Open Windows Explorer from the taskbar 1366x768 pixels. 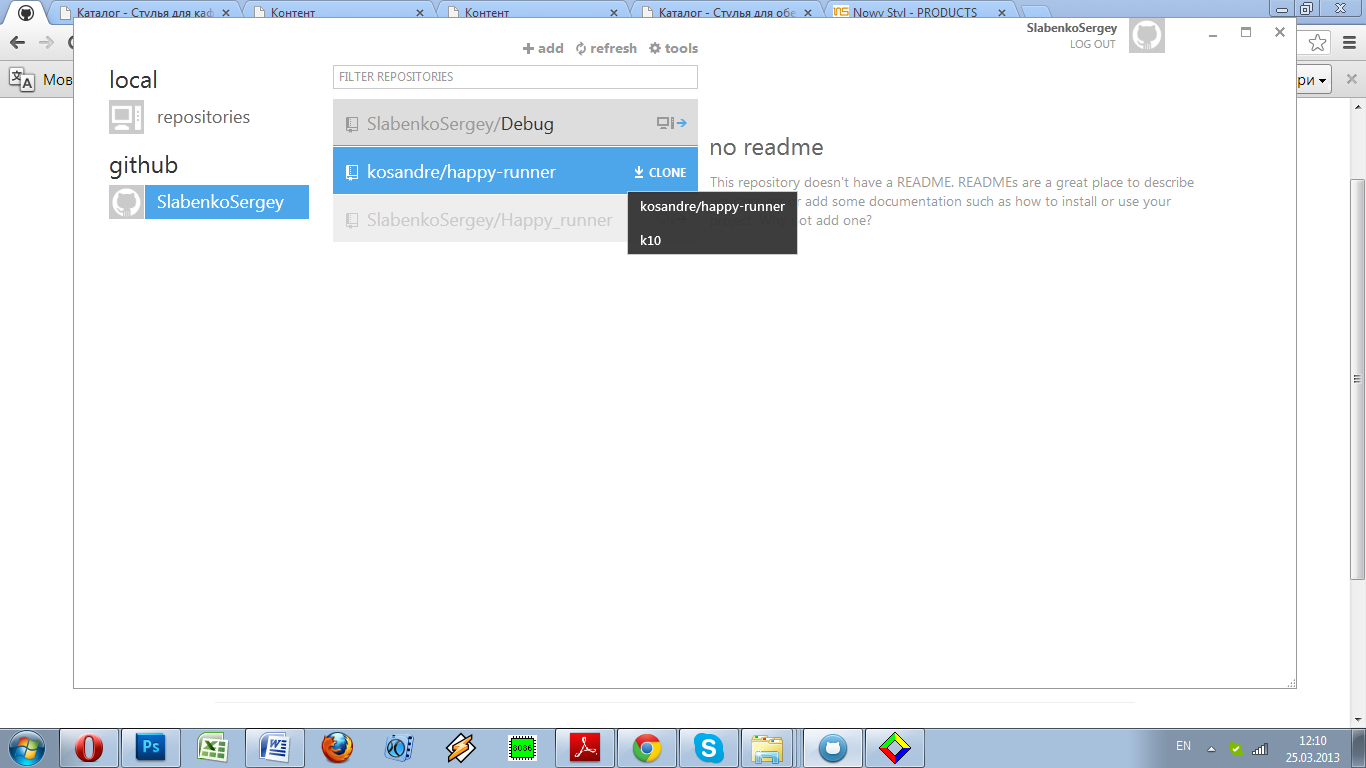(768, 748)
